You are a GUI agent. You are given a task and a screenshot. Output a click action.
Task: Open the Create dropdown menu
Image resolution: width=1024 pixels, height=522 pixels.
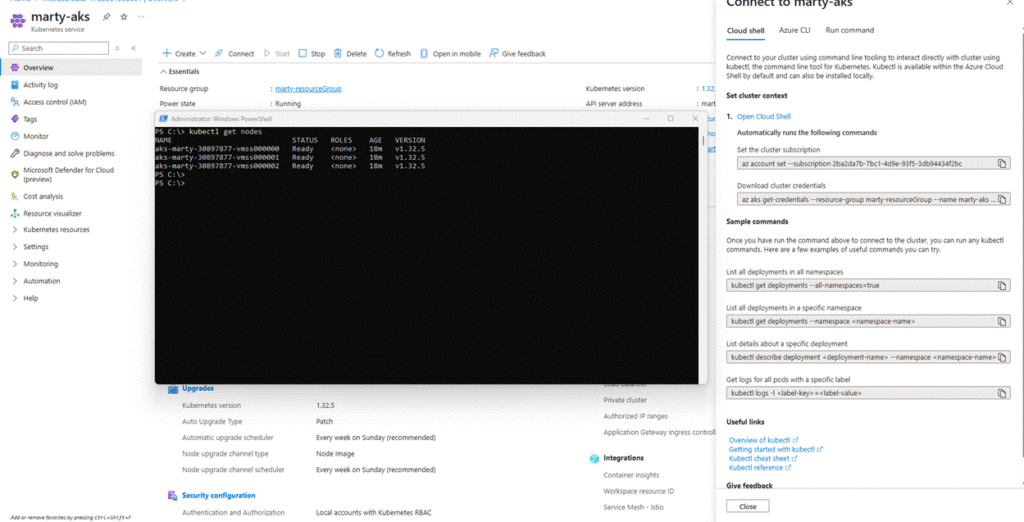[x=184, y=54]
